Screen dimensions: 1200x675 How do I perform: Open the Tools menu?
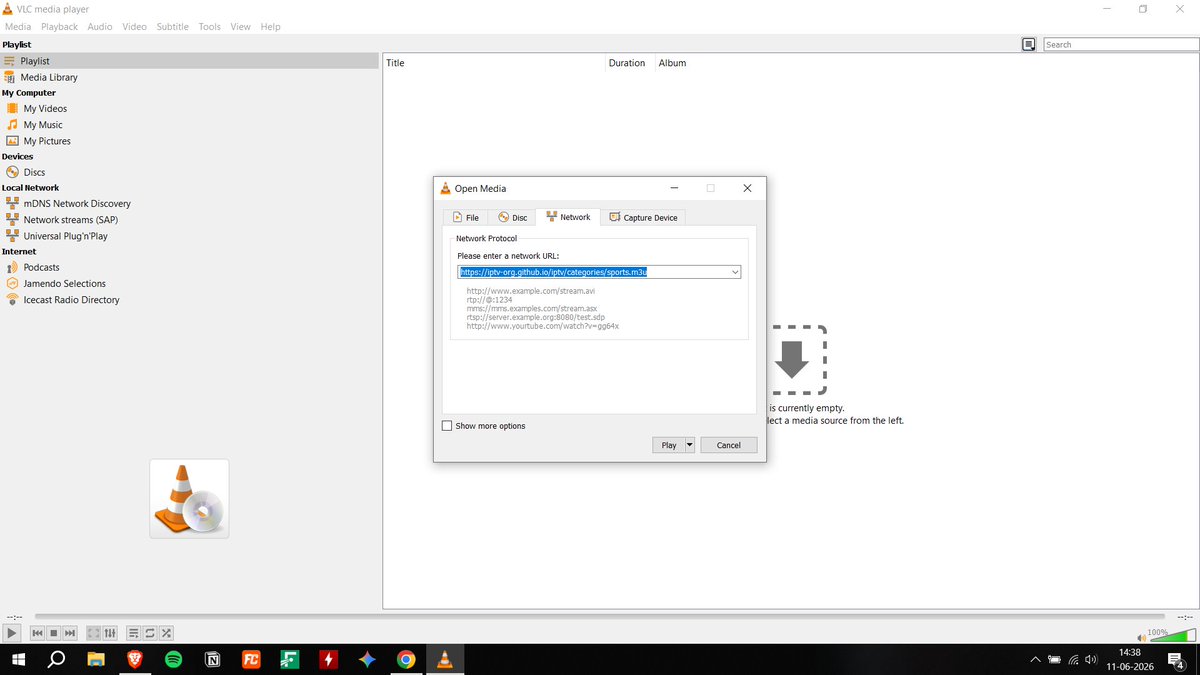click(x=210, y=27)
